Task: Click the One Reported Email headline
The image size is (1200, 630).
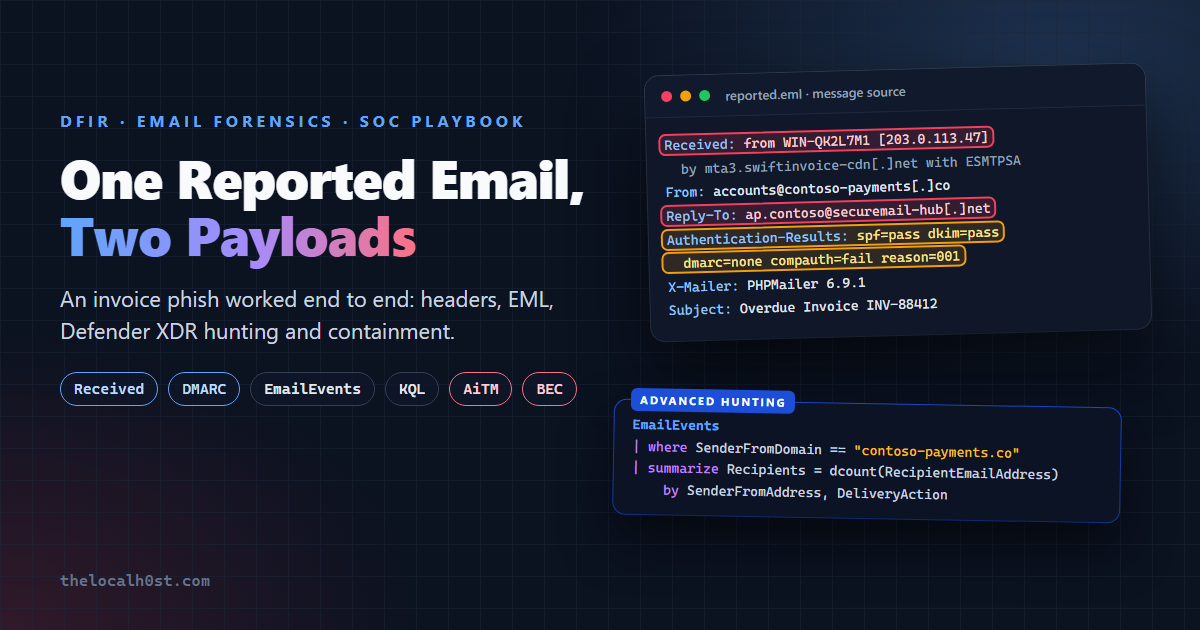Action: tap(323, 182)
